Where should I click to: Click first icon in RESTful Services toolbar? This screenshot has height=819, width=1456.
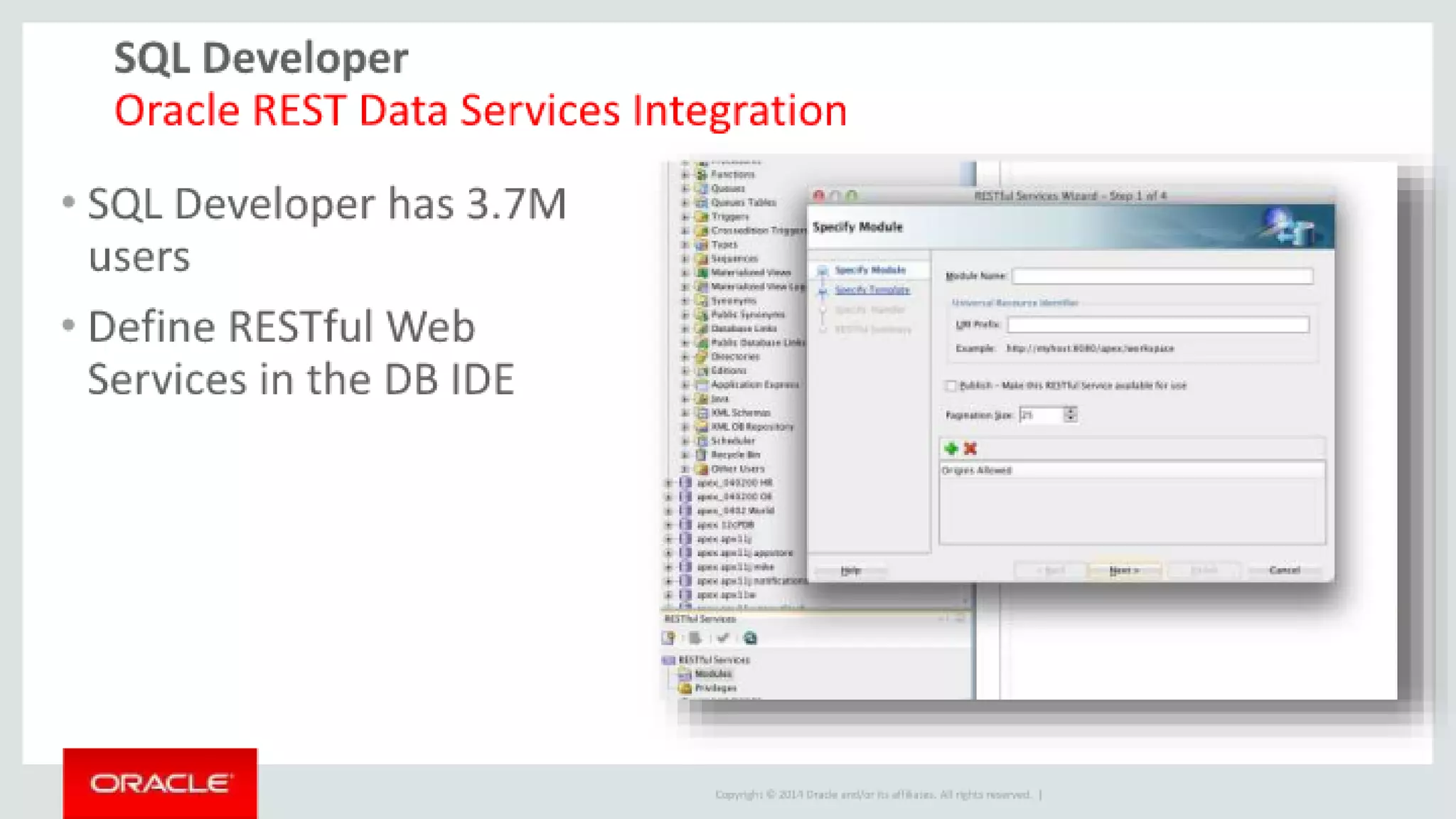(668, 638)
